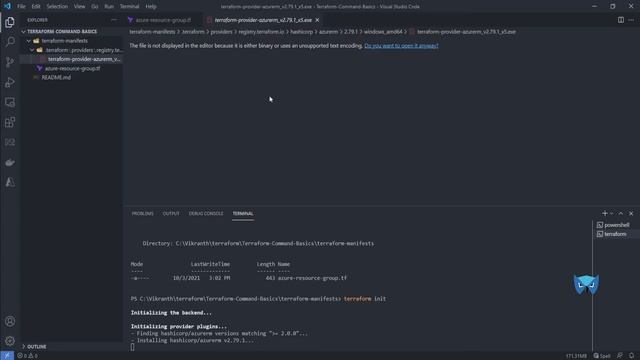Select the terraform-provider-azurerm exe editor tab

(263, 20)
